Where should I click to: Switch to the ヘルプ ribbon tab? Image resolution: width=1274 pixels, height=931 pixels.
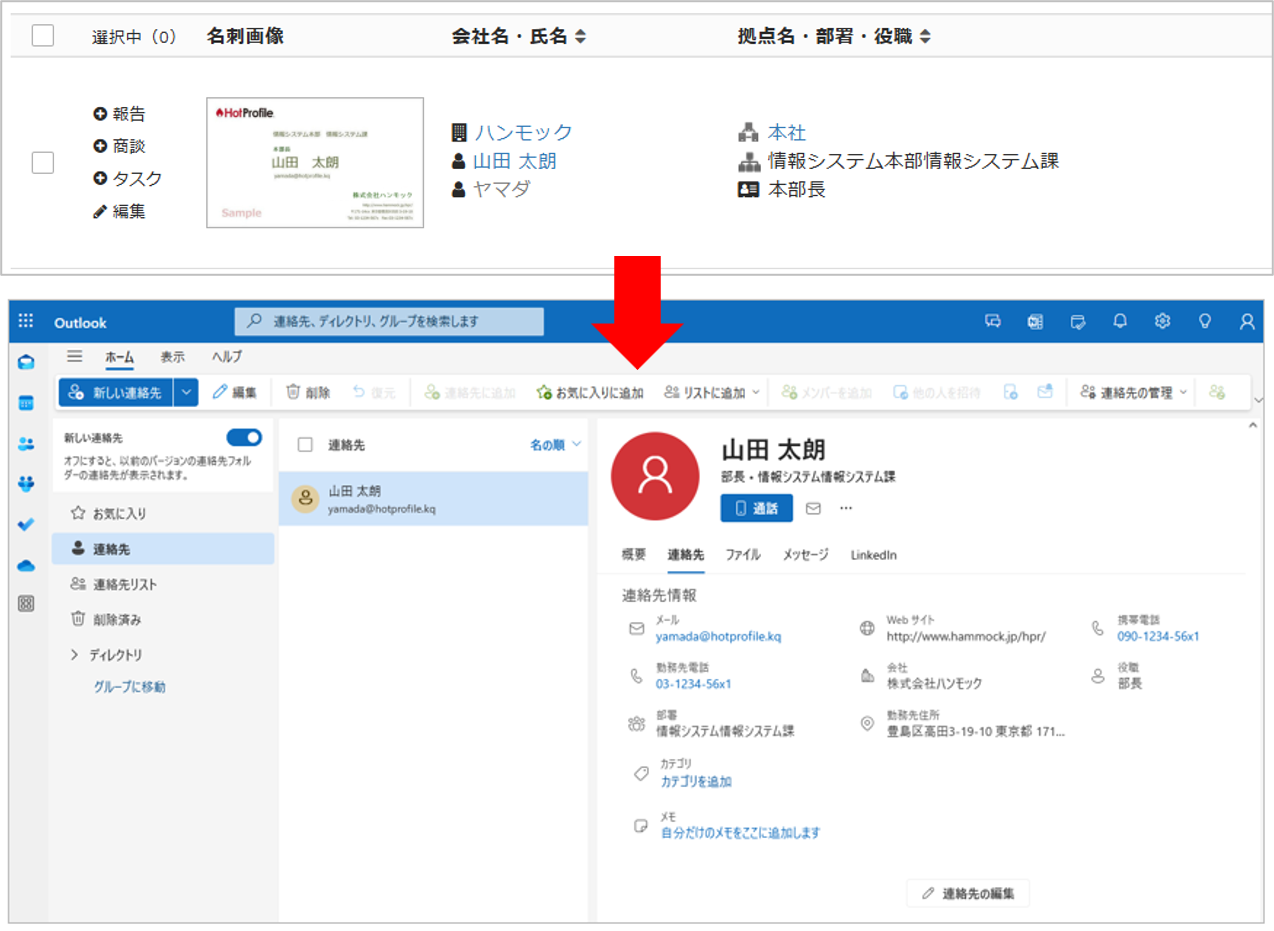click(x=226, y=356)
